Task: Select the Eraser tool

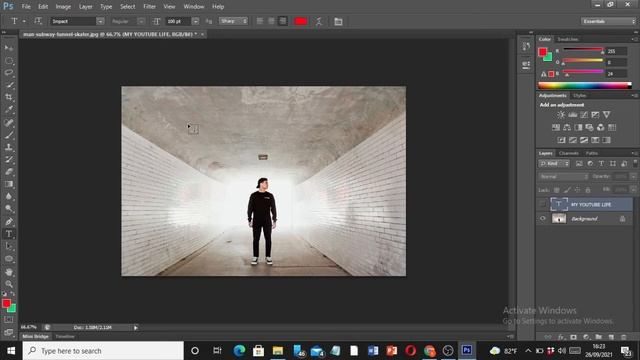Action: point(9,172)
